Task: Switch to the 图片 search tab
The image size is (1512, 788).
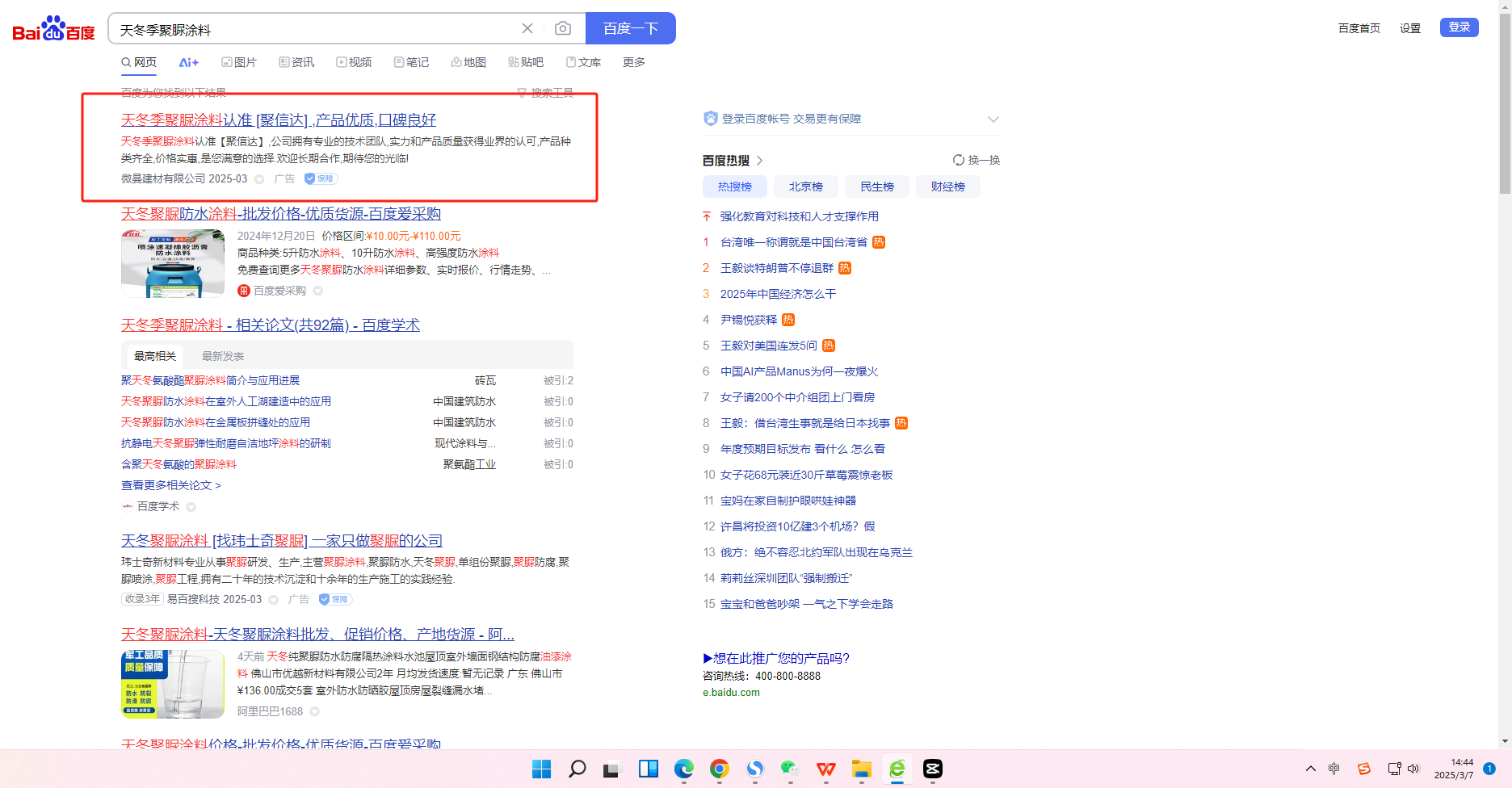Action: click(239, 62)
